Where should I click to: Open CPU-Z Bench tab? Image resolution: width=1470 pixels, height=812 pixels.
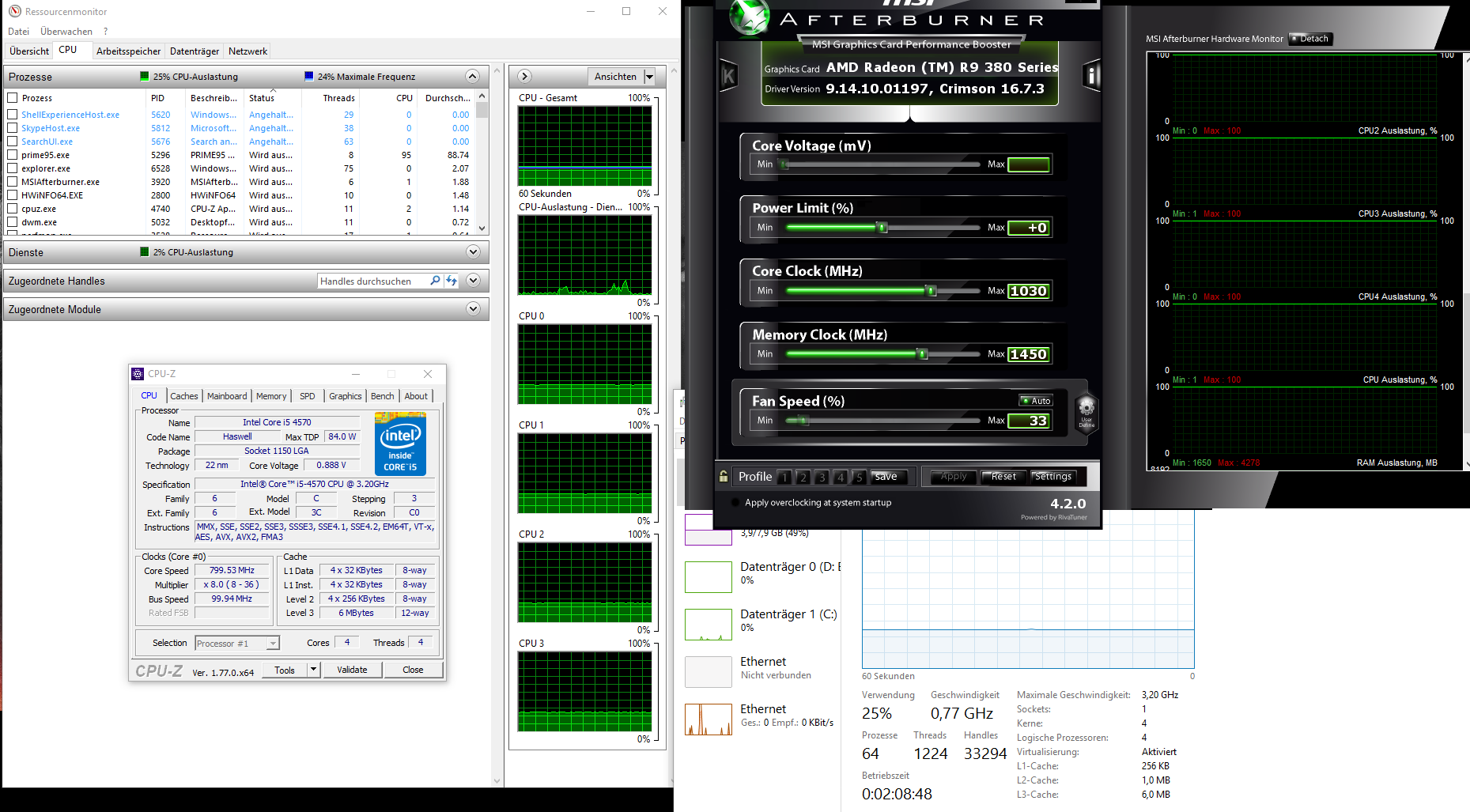tap(382, 396)
